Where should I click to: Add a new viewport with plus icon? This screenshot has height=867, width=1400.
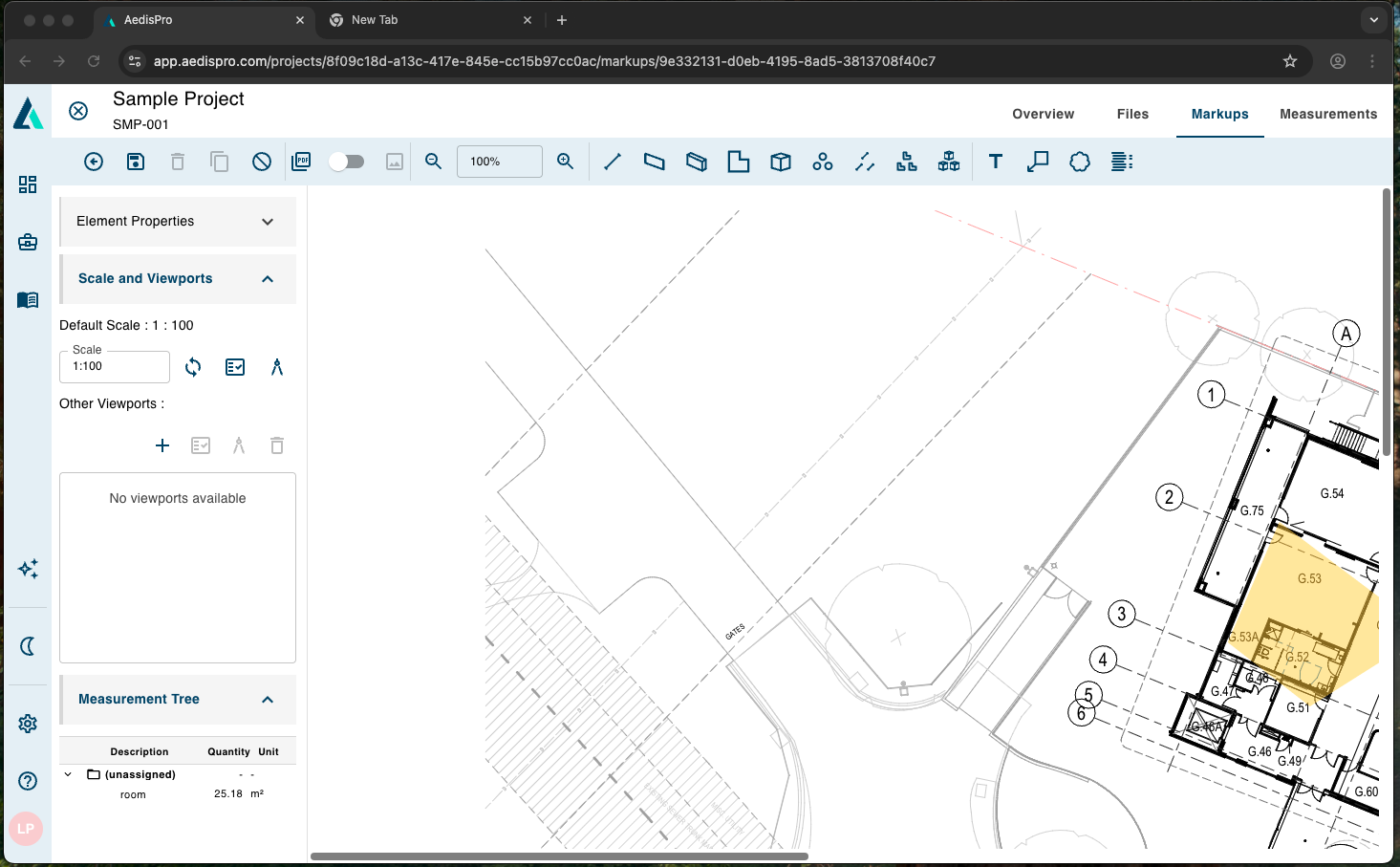[x=162, y=445]
